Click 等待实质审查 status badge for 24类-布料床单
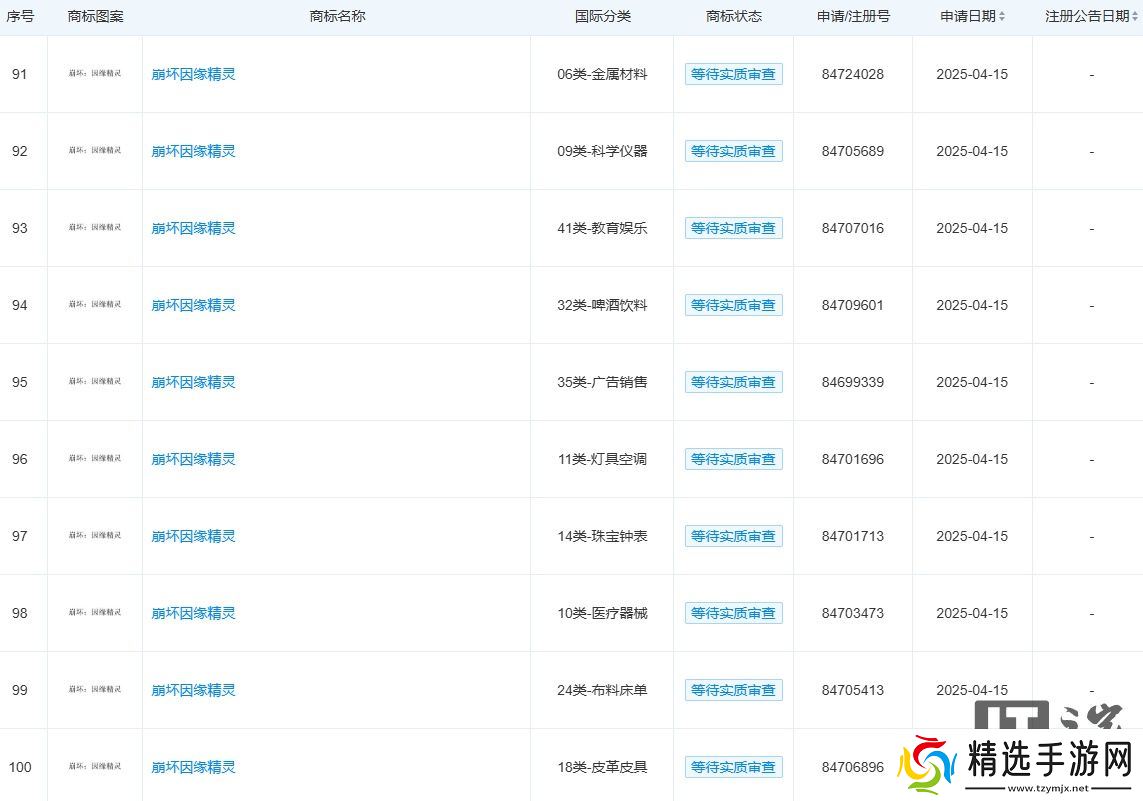The height and width of the screenshot is (801, 1143). [733, 690]
